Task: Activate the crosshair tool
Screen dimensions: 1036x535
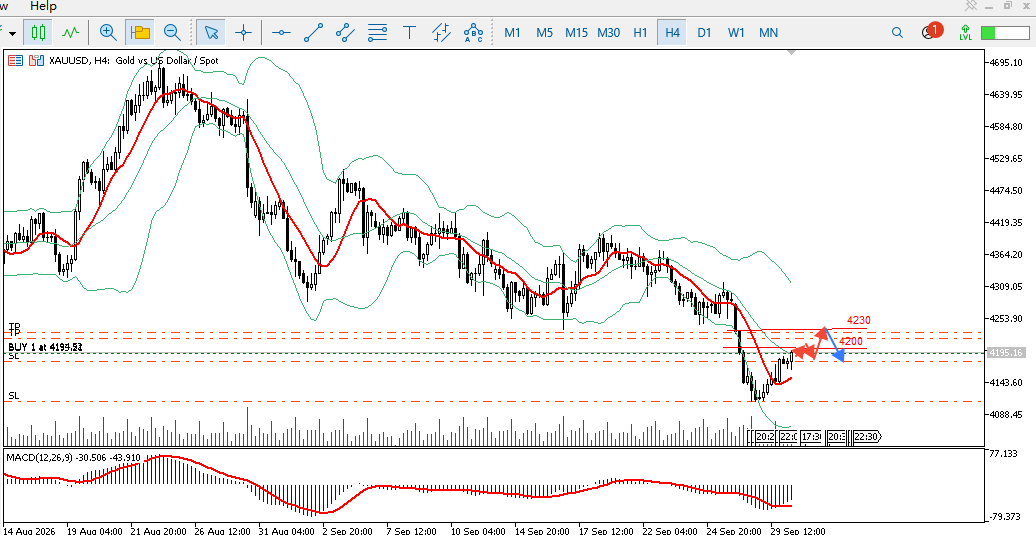Action: (x=244, y=32)
